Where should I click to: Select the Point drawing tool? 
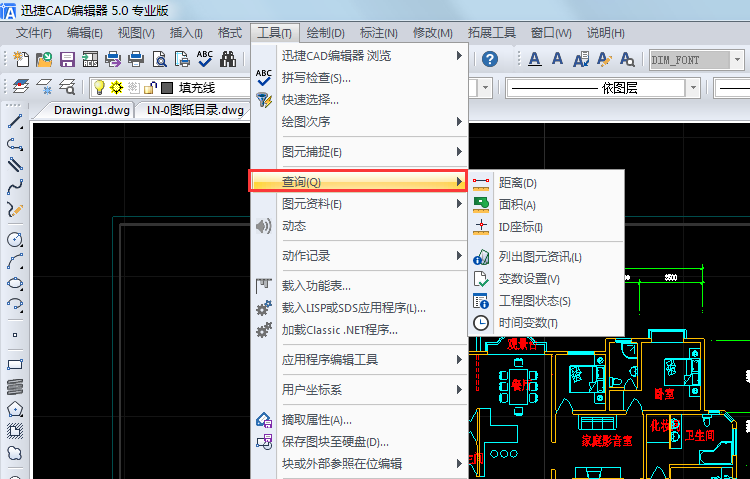click(x=15, y=335)
